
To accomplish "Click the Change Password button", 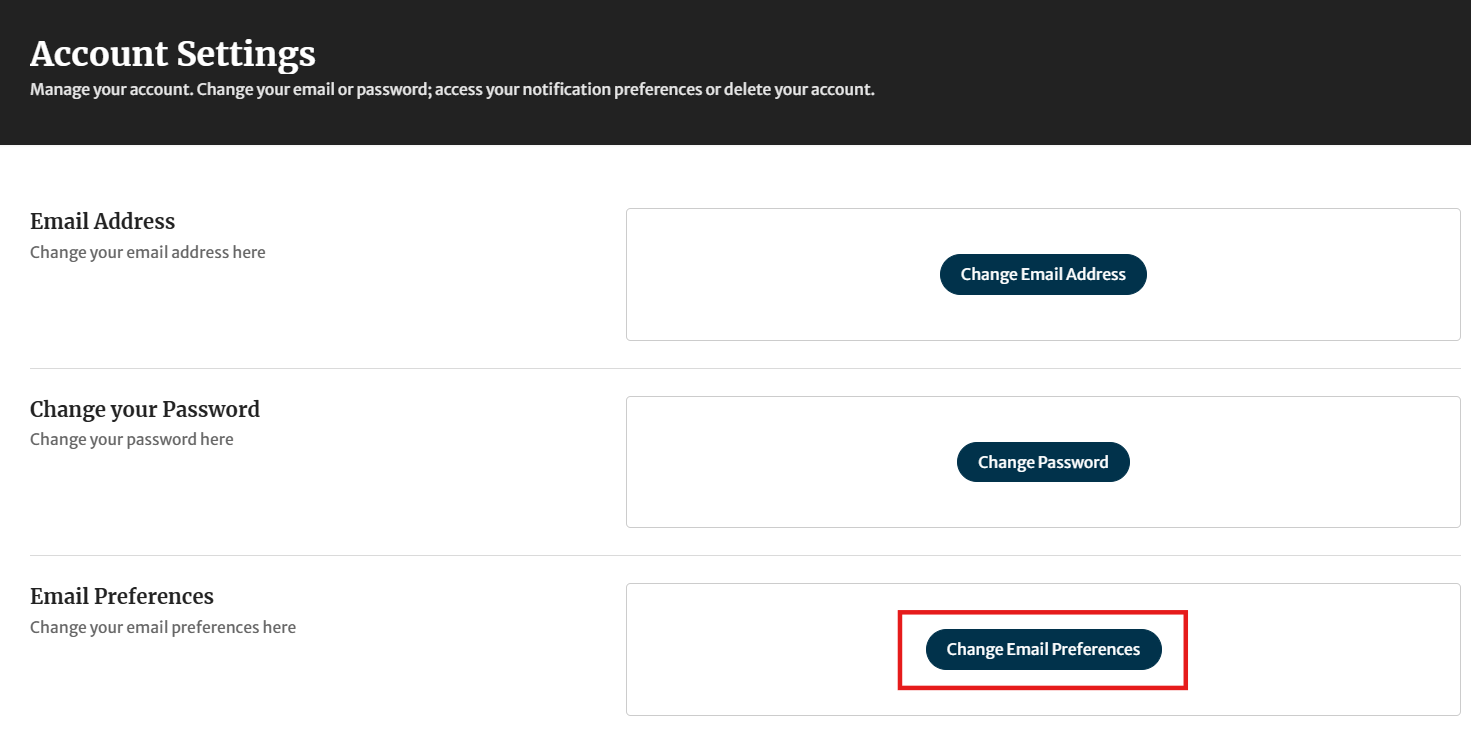I will (1043, 461).
